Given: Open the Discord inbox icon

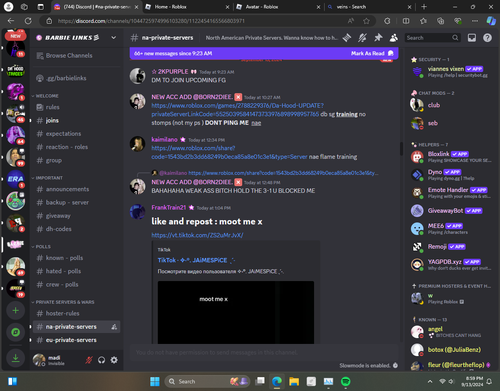Looking at the screenshot, I should 472,38.
